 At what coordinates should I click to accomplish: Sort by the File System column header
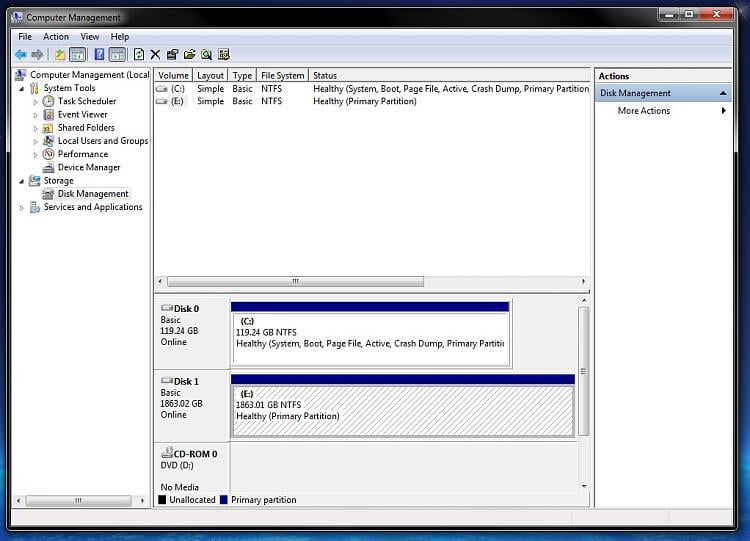[283, 75]
